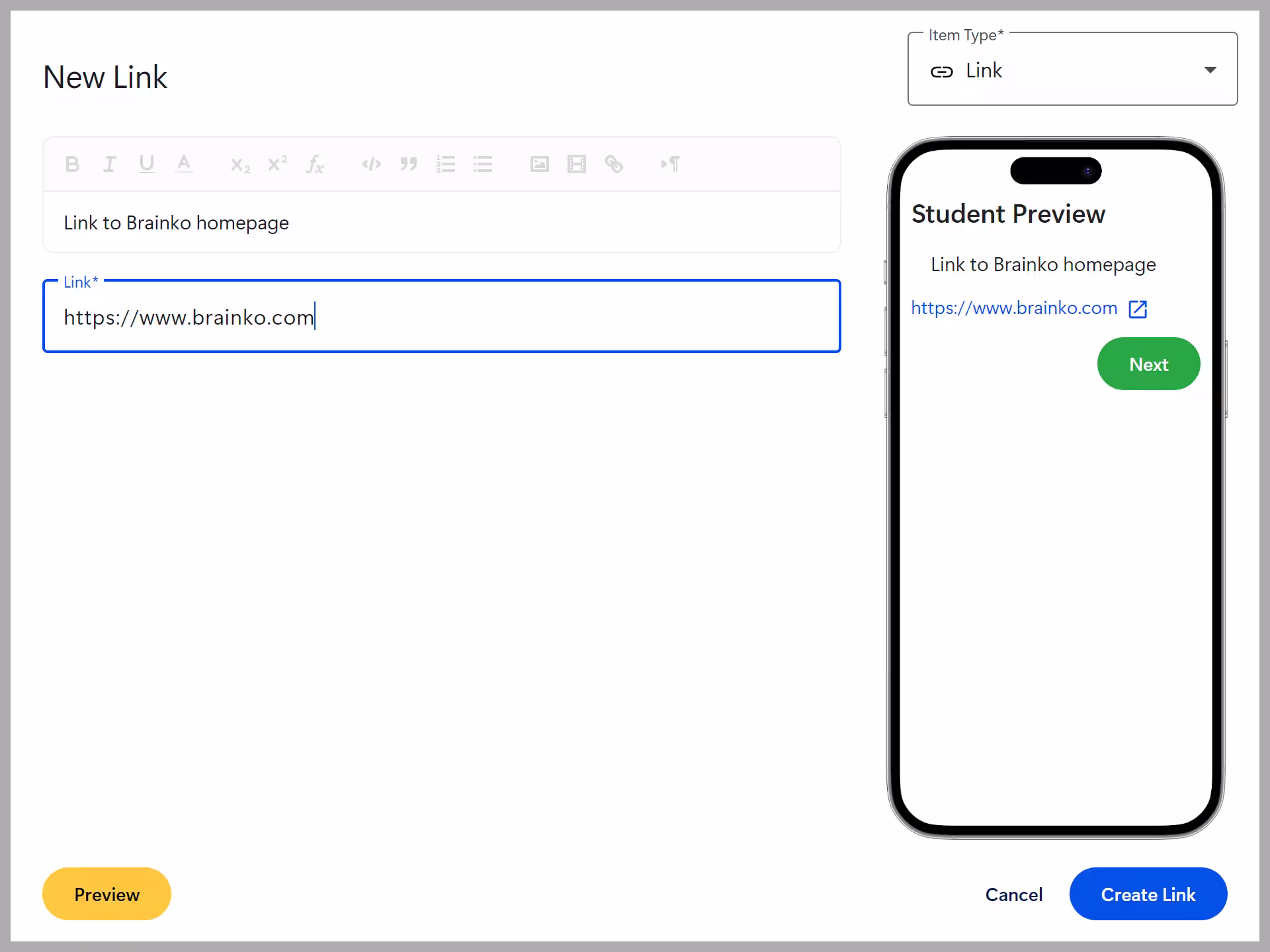Start a bulleted list
1270x952 pixels.
(x=482, y=164)
